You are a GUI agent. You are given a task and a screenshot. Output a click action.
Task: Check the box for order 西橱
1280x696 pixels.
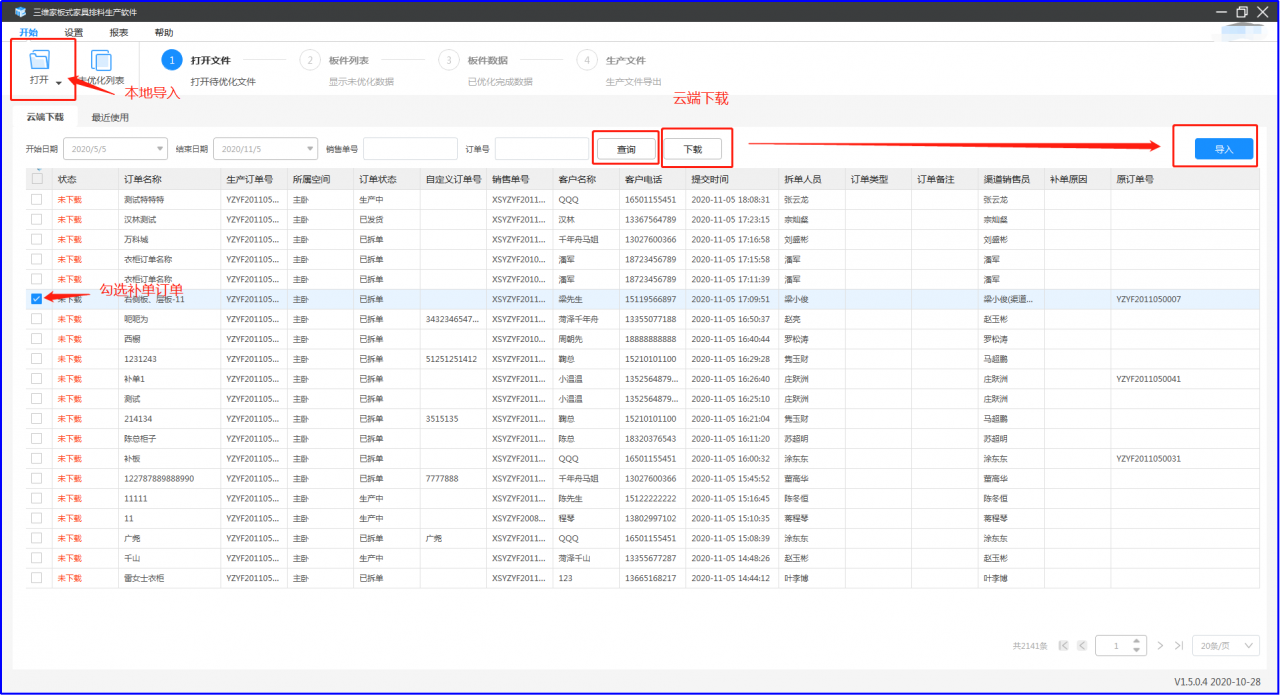tap(37, 339)
